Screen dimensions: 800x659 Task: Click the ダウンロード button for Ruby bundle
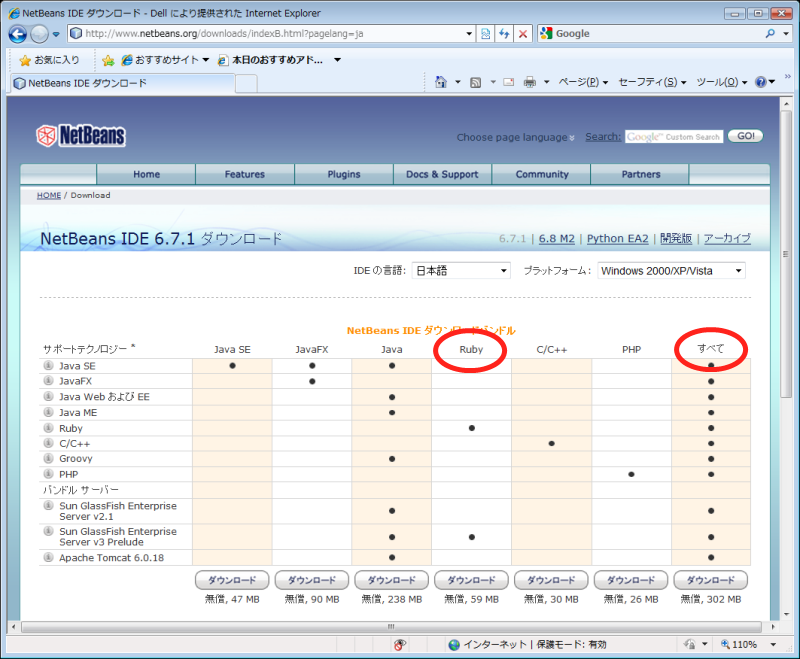[x=471, y=580]
